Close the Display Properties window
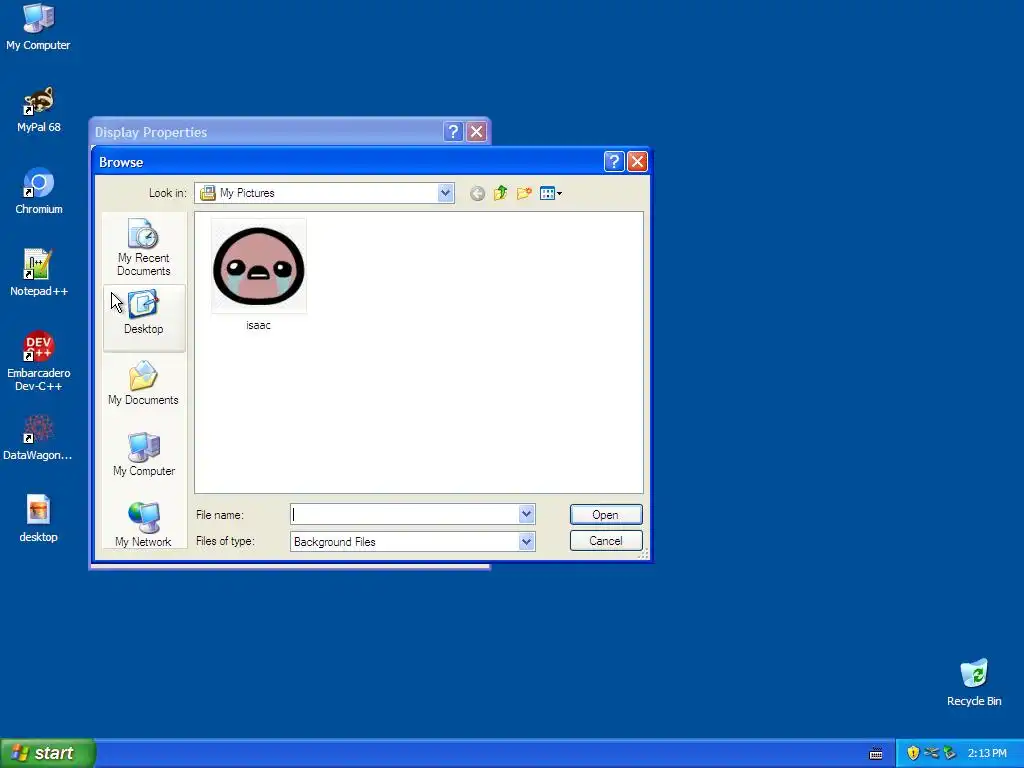 coord(477,132)
